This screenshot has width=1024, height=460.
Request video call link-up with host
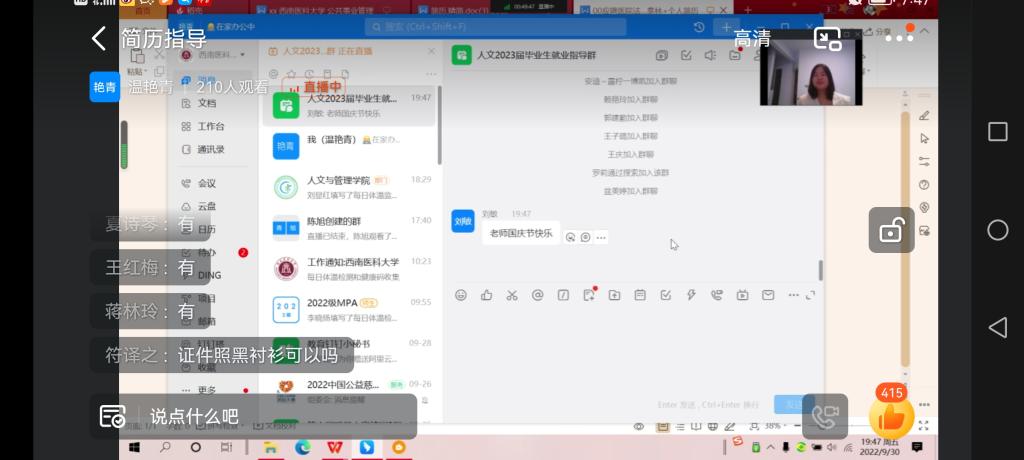[x=825, y=416]
